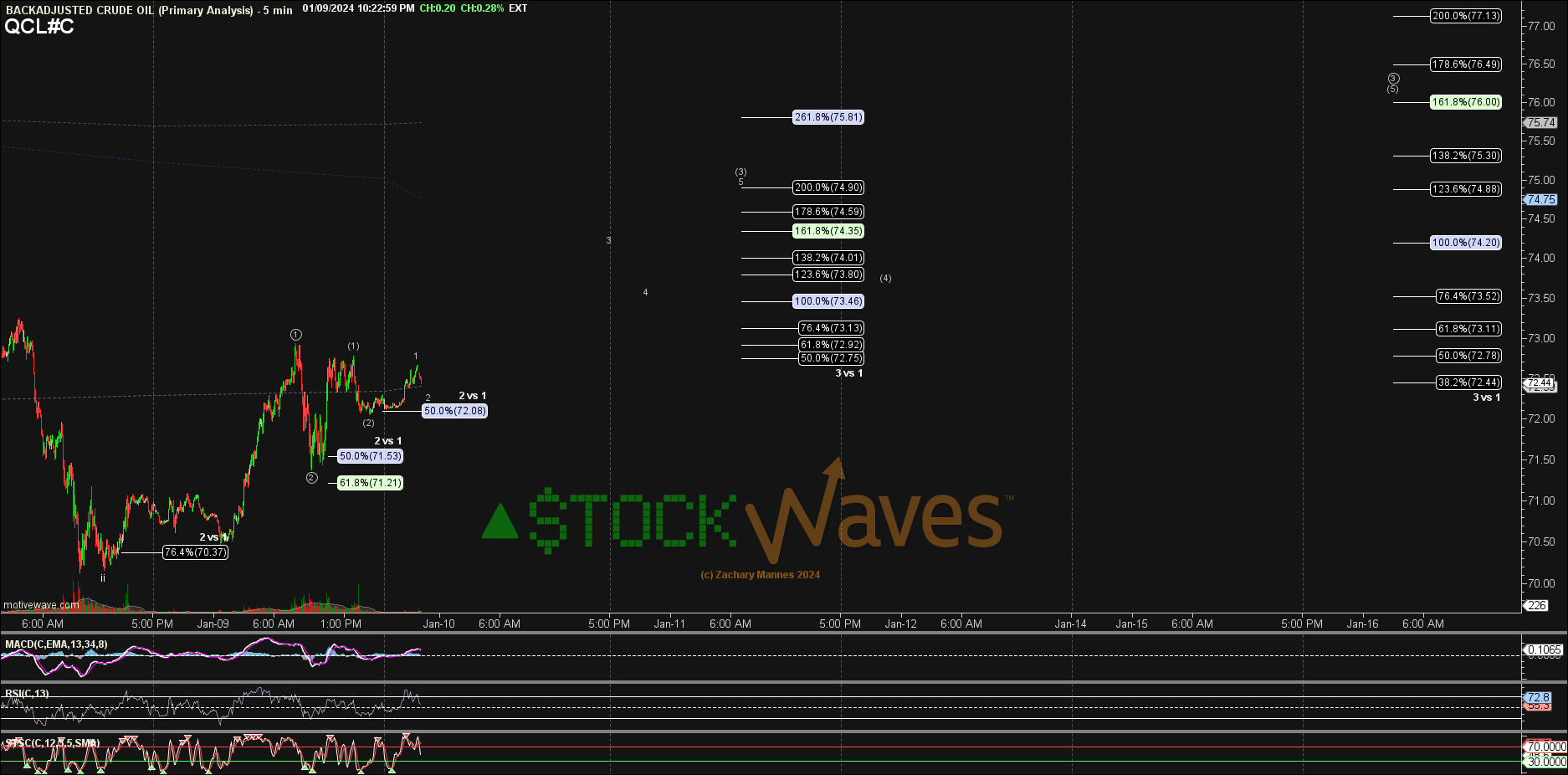Select the 61.8%(72.92) extension label
The height and width of the screenshot is (775, 1568).
tap(831, 345)
